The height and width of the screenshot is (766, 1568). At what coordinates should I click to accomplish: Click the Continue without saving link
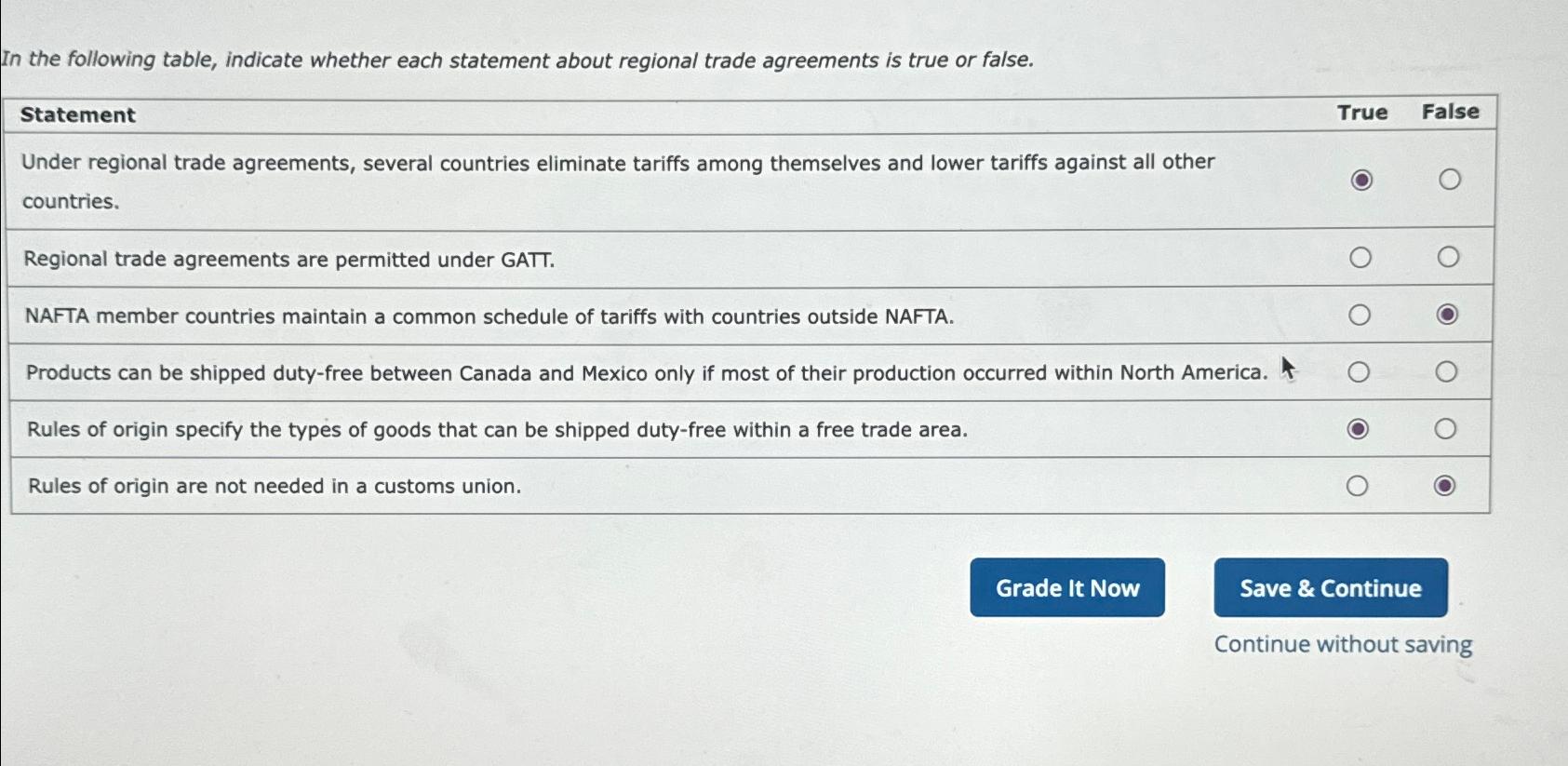[1341, 644]
